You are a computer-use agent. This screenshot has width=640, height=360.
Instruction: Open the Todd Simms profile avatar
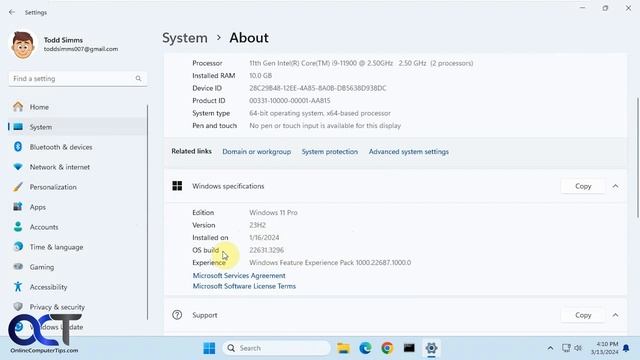22,44
